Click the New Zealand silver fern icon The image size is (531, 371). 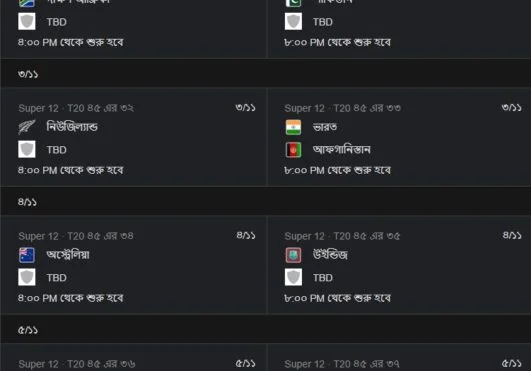[x=26, y=127]
